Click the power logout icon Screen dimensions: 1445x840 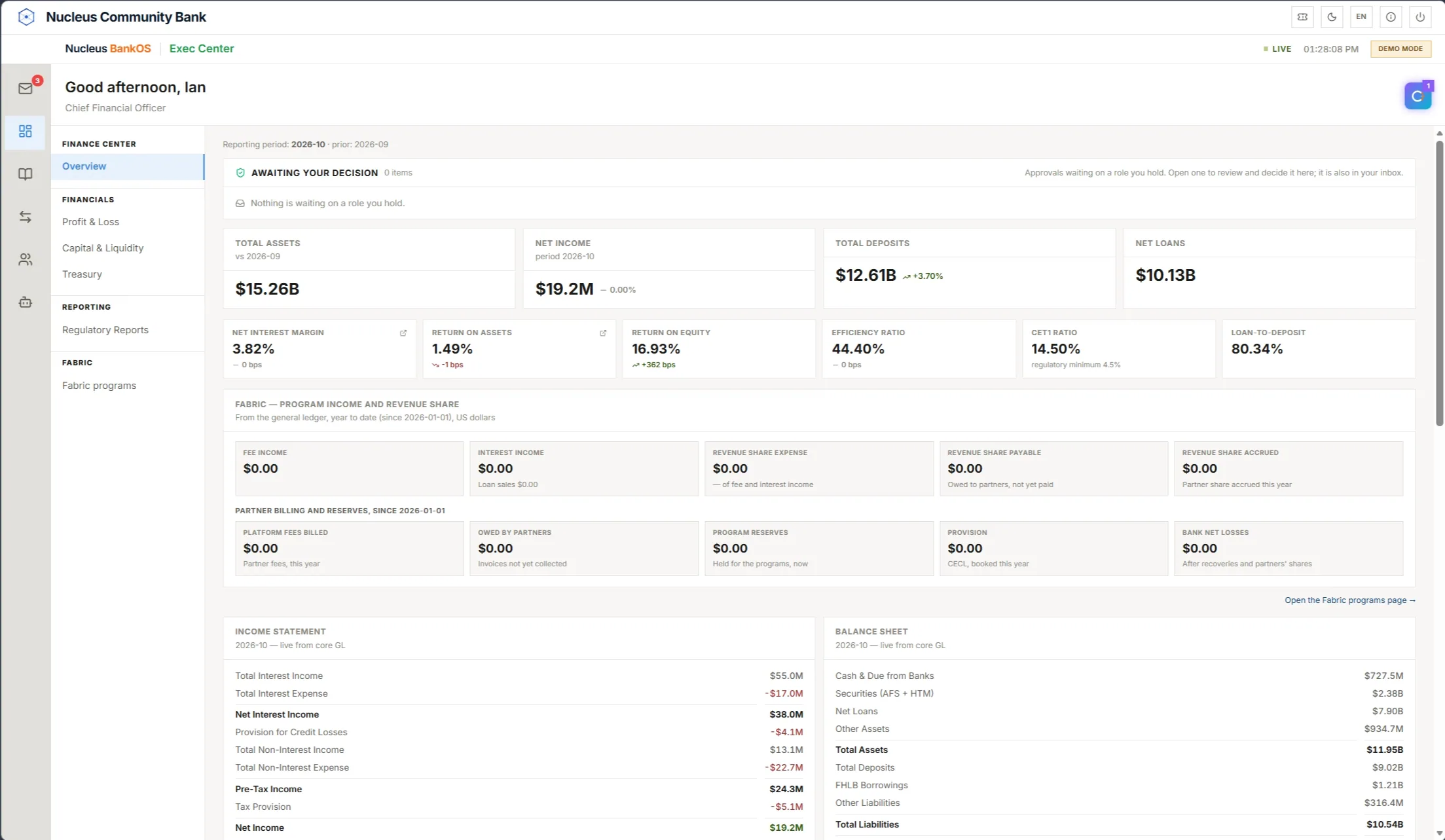pos(1420,17)
